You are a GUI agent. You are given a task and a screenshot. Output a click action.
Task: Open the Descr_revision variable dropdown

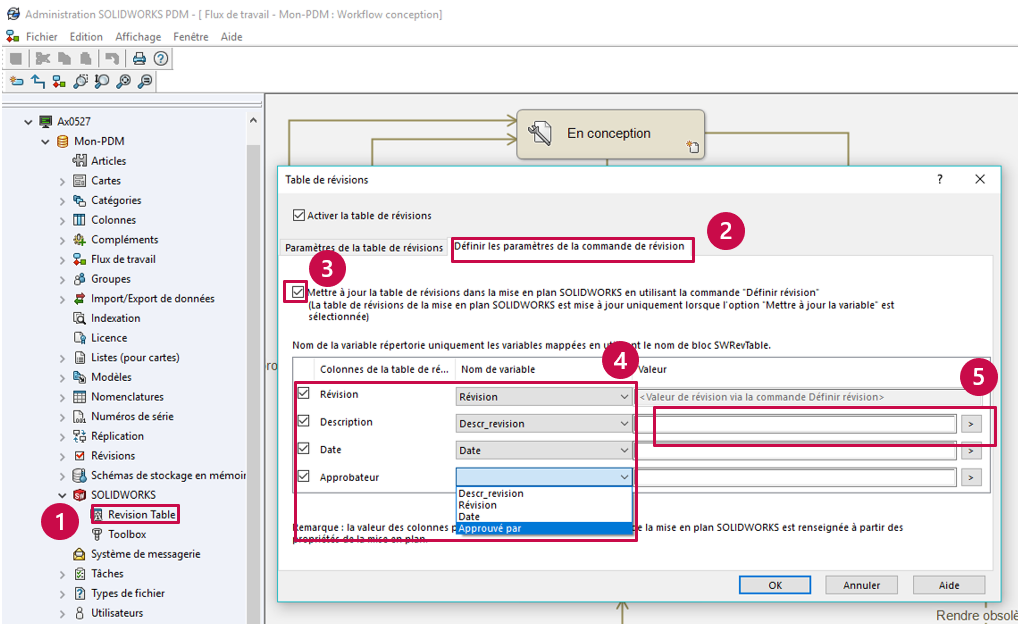(x=544, y=423)
